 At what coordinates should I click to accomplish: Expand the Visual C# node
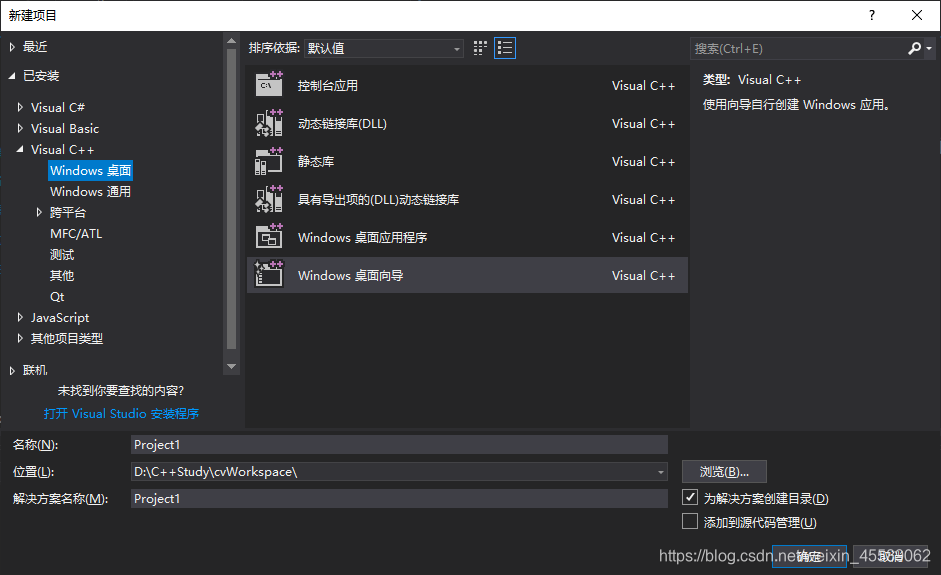click(20, 107)
